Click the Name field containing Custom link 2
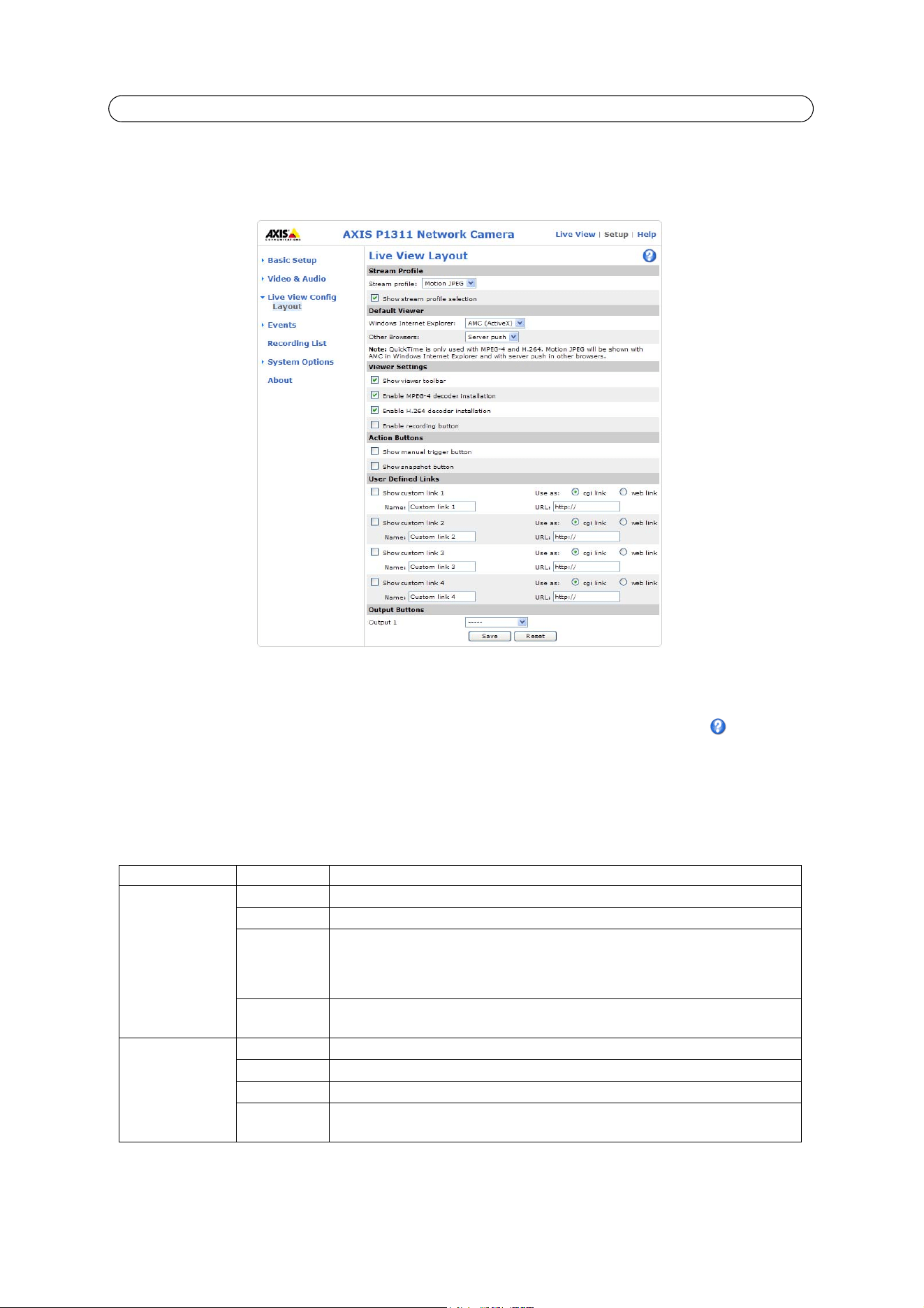924x1308 pixels. [442, 537]
